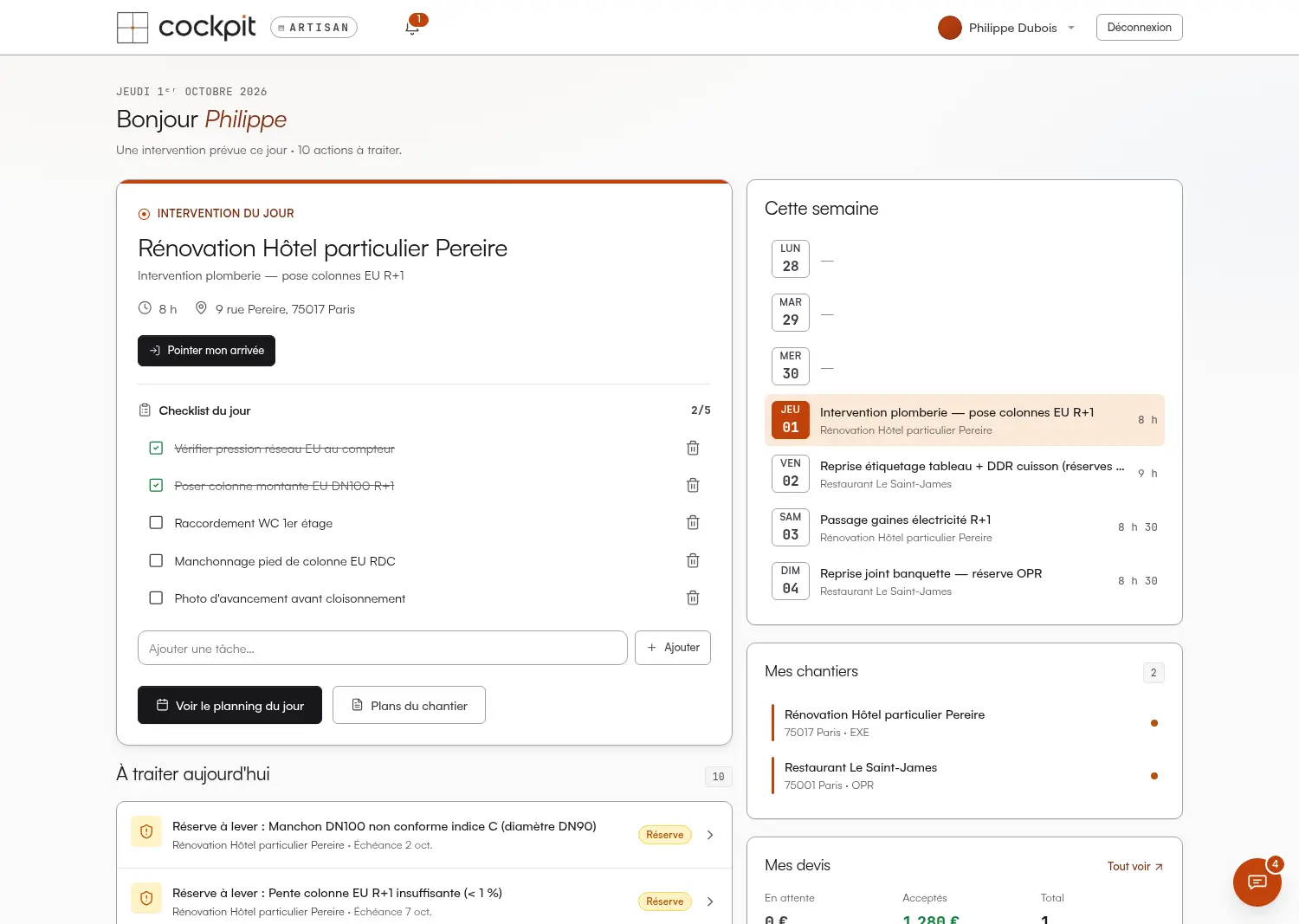
Task: Click the location pin icon
Action: coord(201,308)
